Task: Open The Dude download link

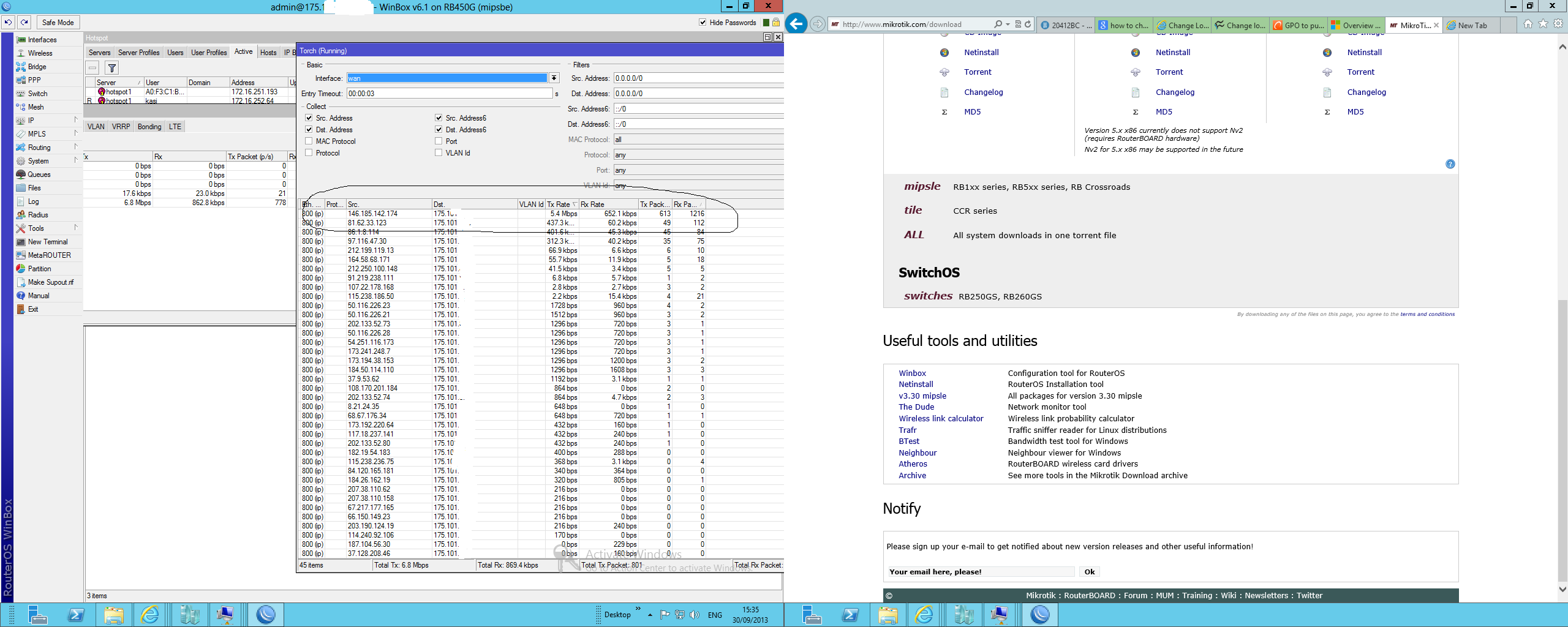Action: (x=916, y=407)
